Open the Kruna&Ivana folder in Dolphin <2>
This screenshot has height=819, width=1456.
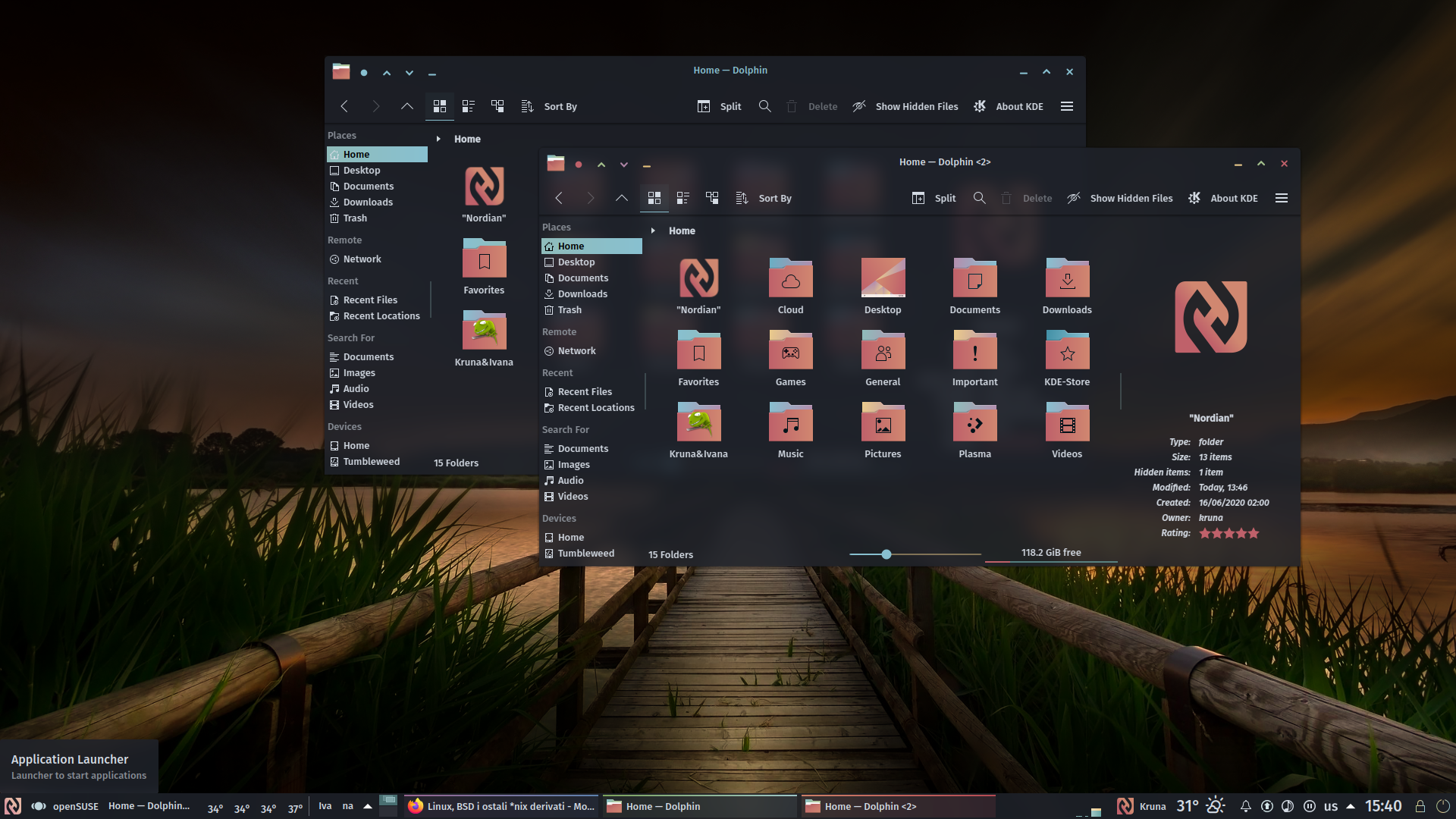pyautogui.click(x=698, y=430)
